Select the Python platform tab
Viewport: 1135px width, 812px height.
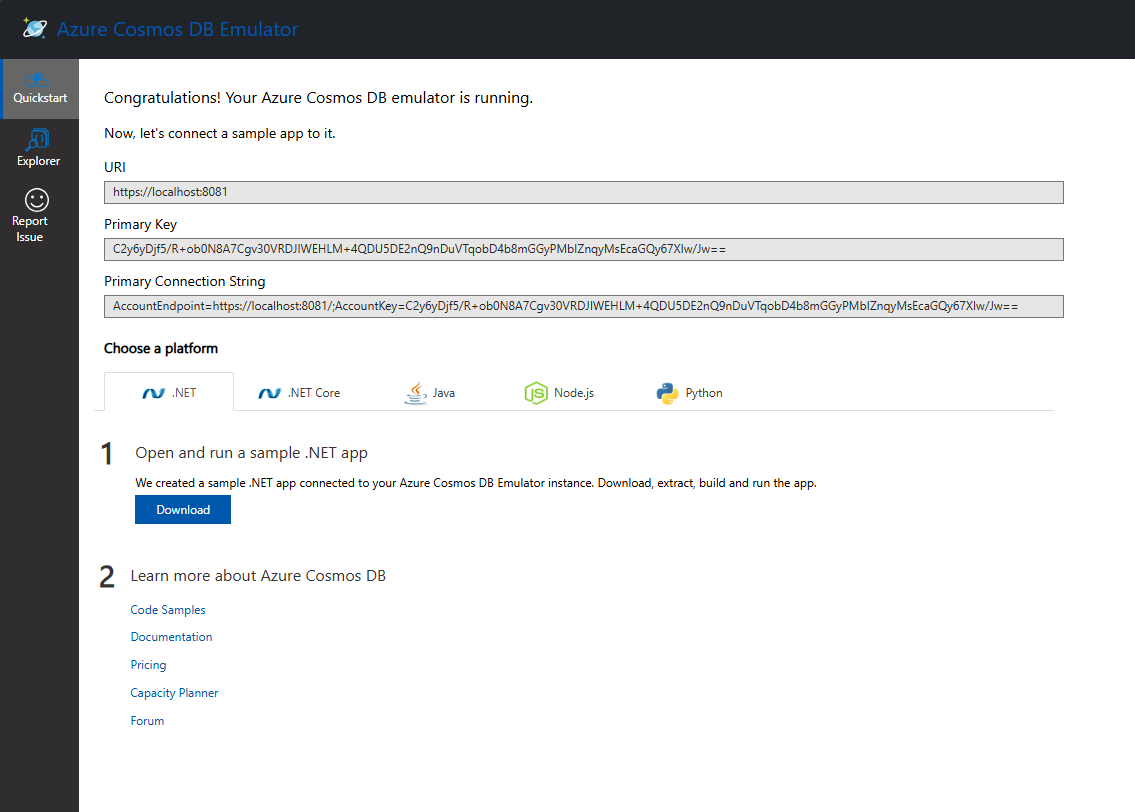(x=690, y=392)
